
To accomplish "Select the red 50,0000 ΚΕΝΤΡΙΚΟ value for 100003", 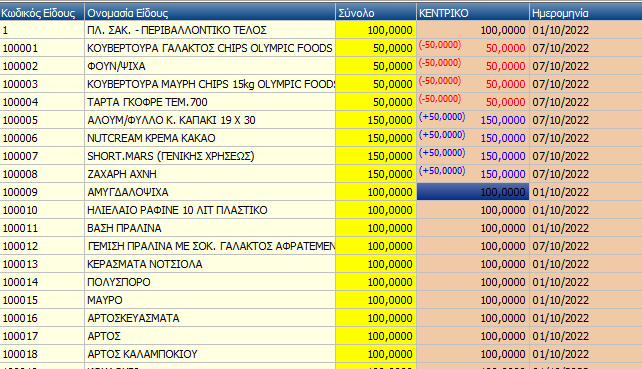I will 505,84.
